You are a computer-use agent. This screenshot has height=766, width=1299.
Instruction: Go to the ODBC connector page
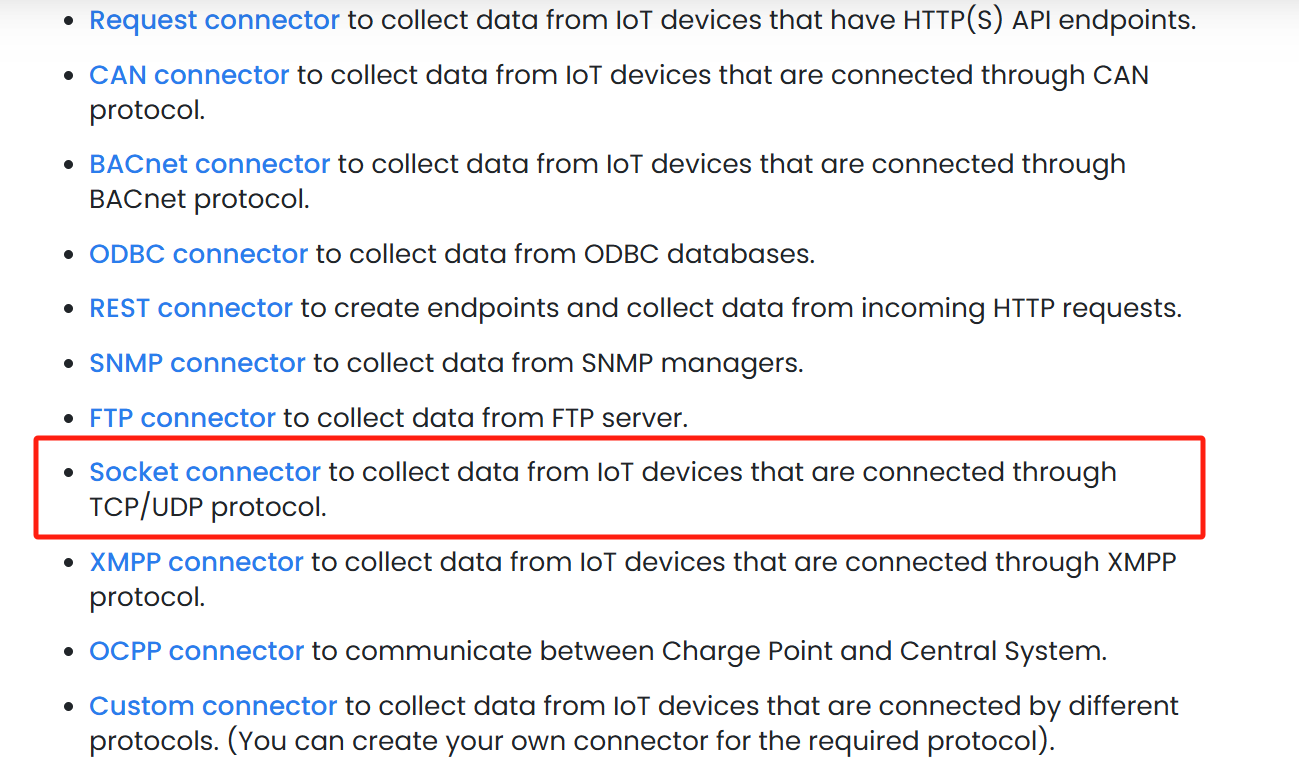click(x=198, y=254)
